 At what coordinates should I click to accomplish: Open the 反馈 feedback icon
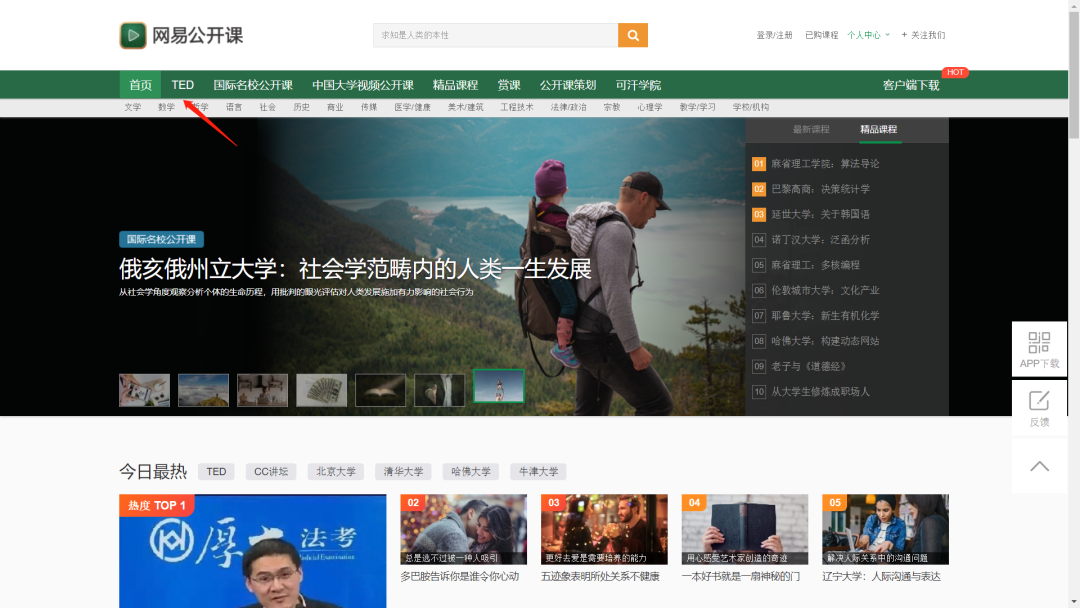pyautogui.click(x=1039, y=401)
